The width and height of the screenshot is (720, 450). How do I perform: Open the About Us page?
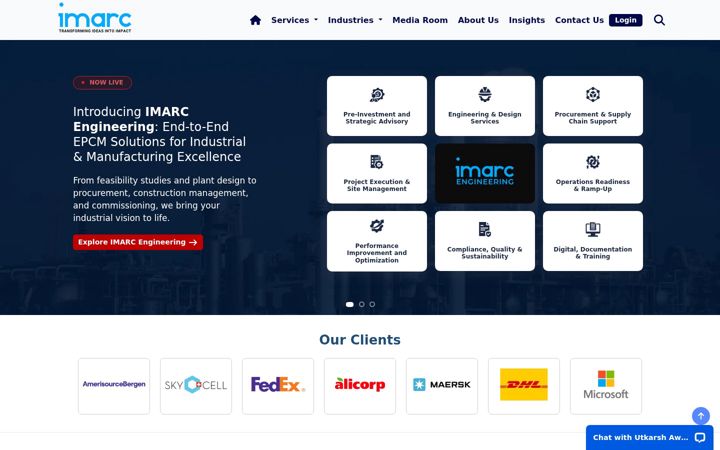click(478, 20)
